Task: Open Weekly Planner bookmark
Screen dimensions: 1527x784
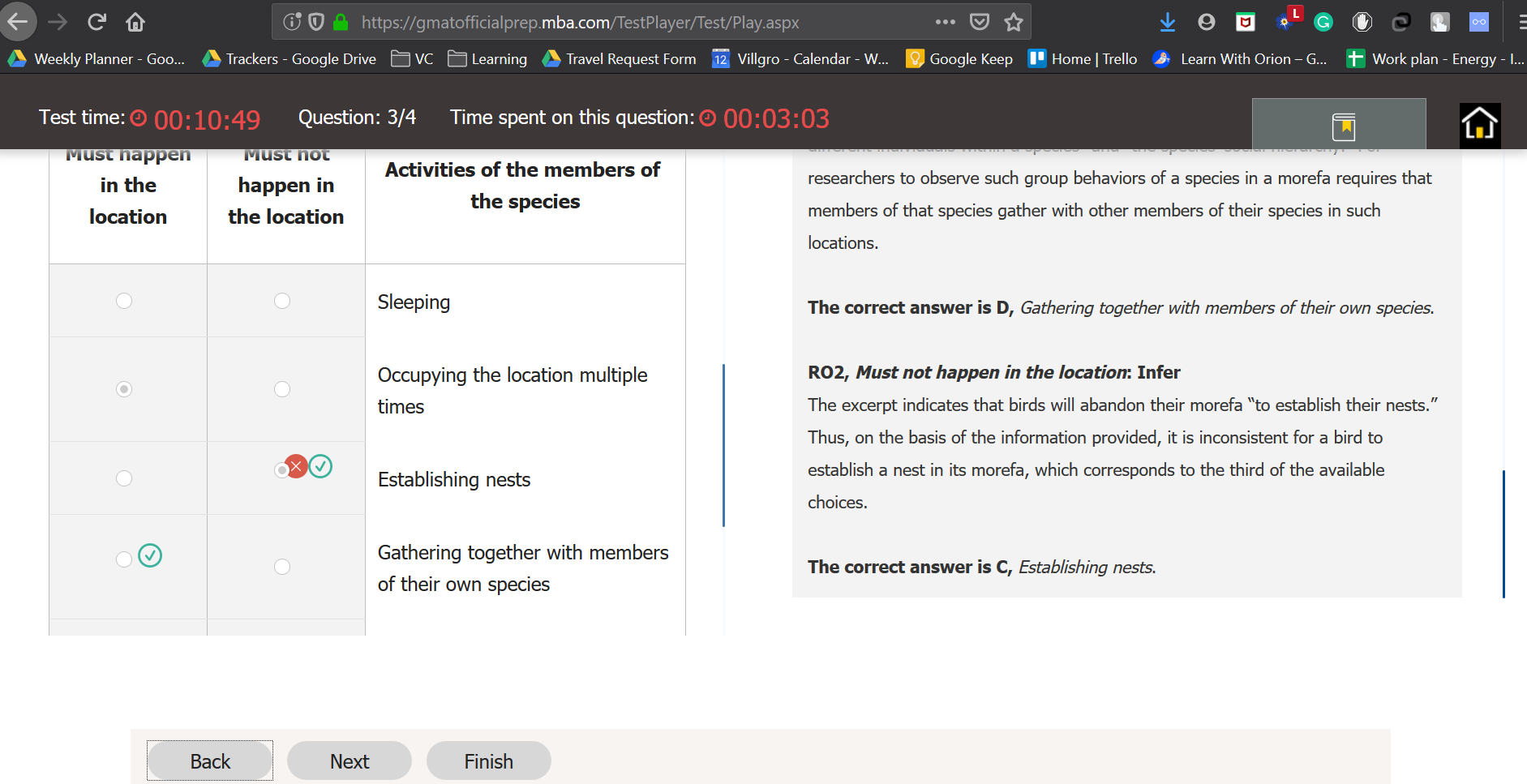Action: [97, 58]
